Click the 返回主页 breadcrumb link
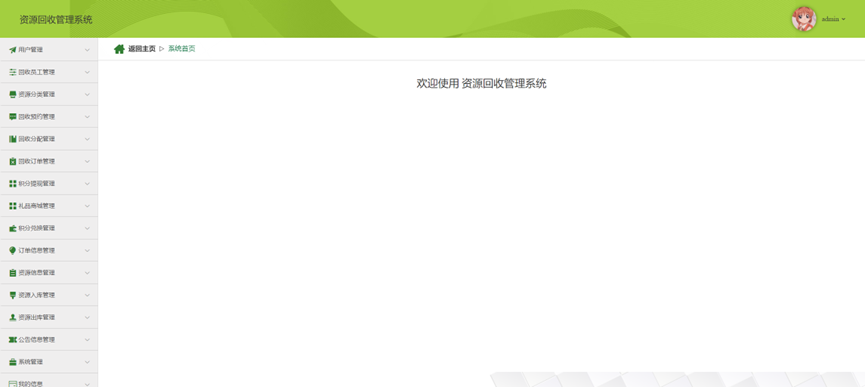The height and width of the screenshot is (387, 865). coord(142,49)
